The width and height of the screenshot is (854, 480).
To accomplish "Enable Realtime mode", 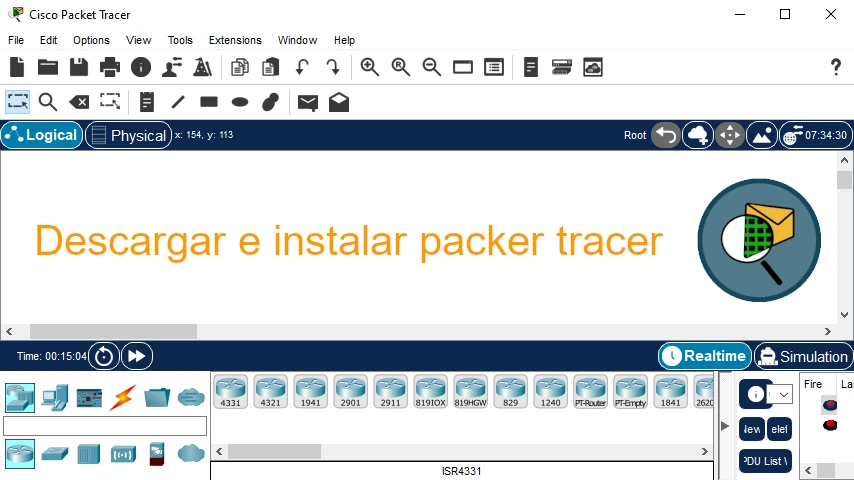I will 705,356.
